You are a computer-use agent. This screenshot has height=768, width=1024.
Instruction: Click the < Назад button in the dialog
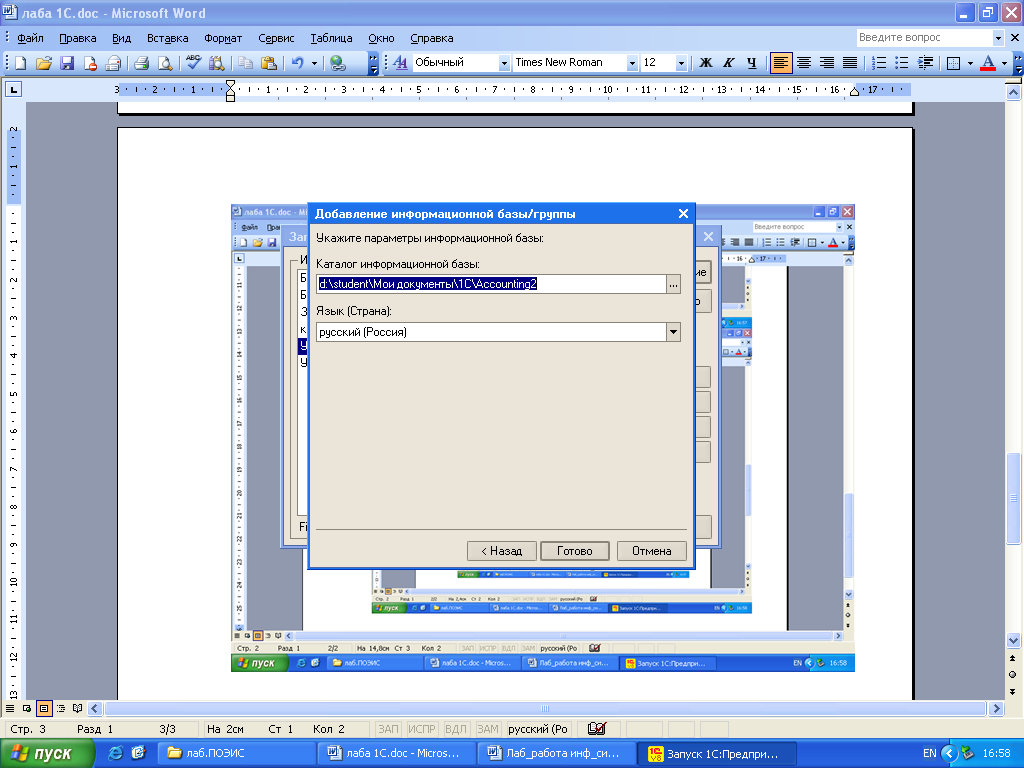[502, 551]
